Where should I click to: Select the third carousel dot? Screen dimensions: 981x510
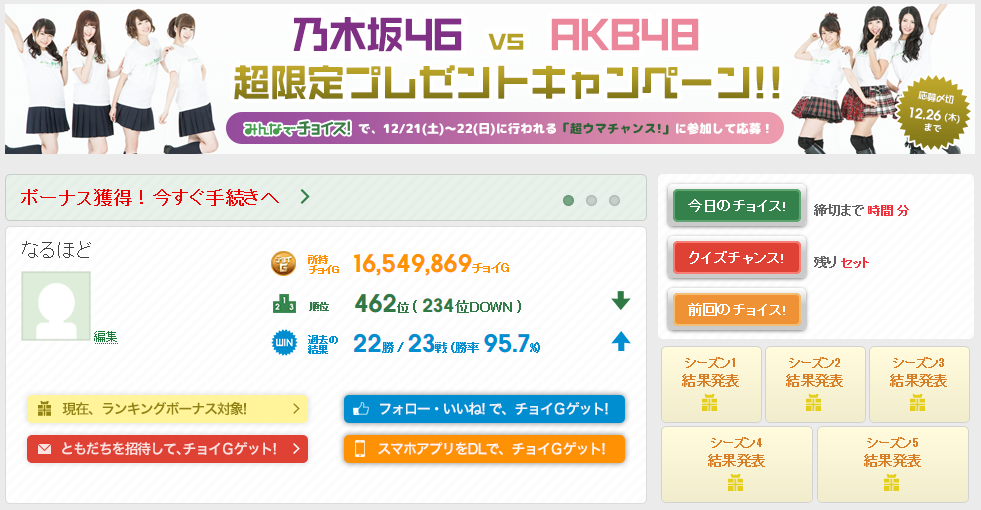click(614, 200)
